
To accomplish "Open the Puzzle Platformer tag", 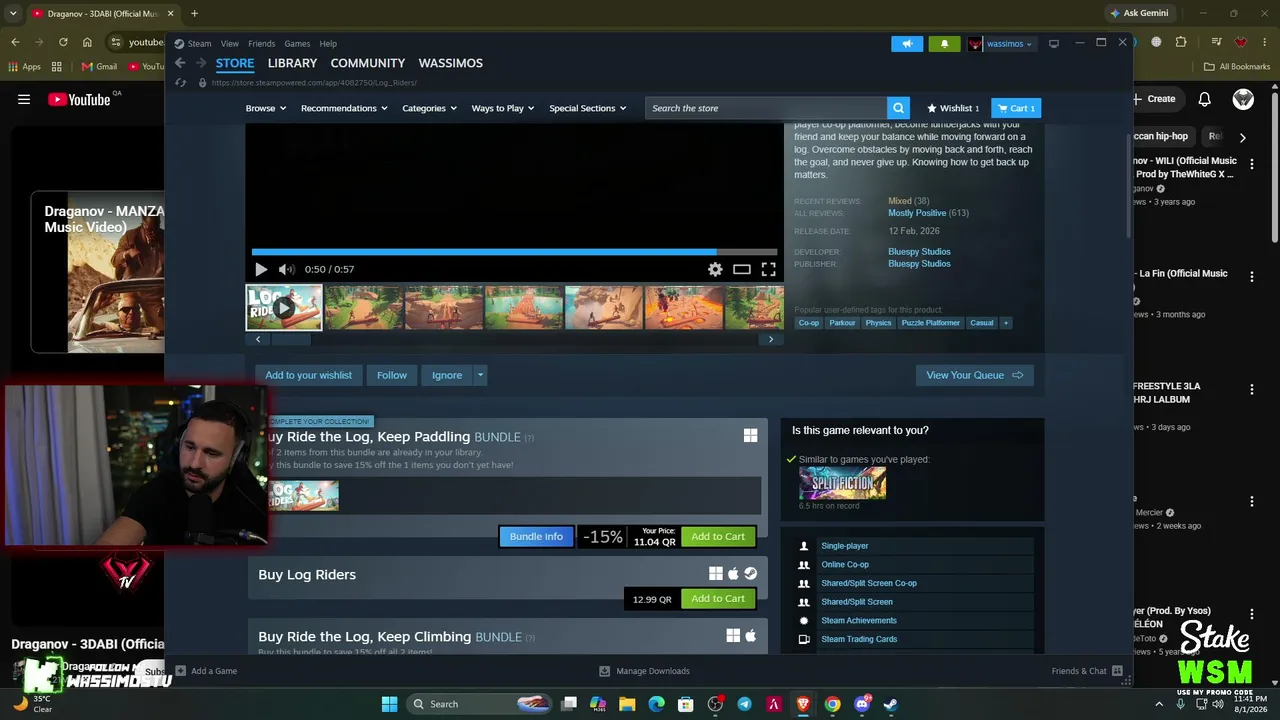I will [x=930, y=323].
